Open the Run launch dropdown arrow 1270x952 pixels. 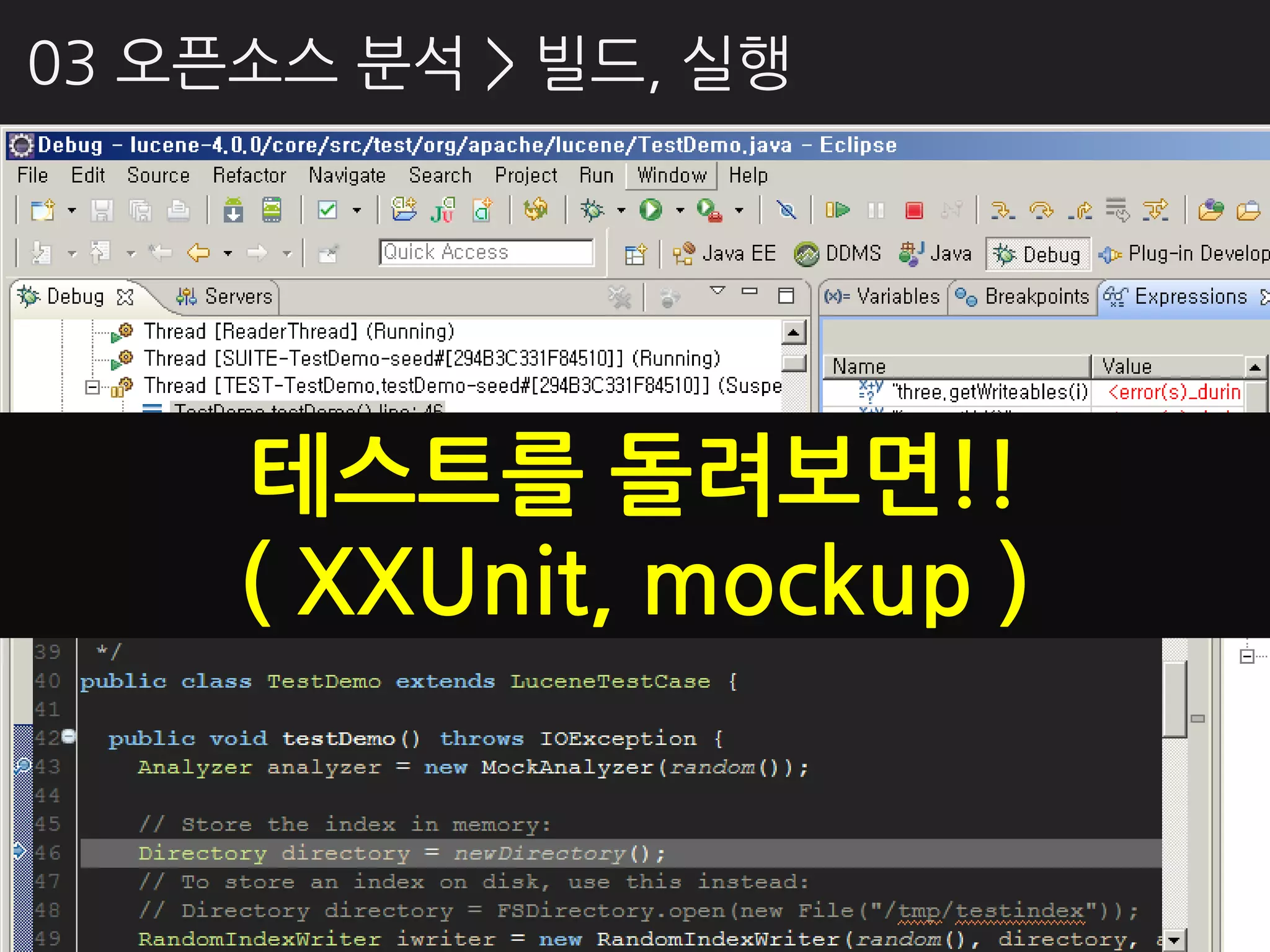coord(680,211)
